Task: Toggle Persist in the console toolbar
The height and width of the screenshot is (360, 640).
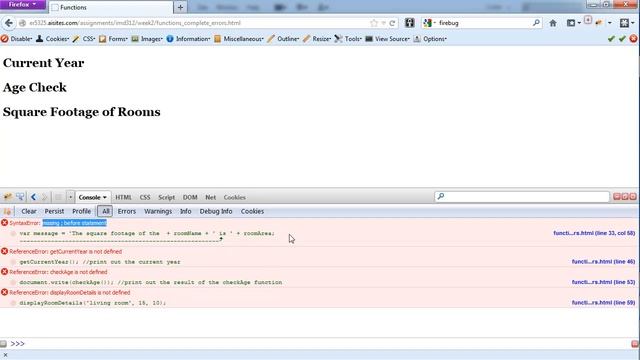Action: 54,211
